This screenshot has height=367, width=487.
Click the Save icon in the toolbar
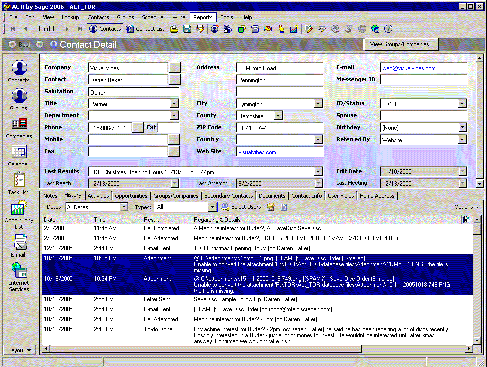[187, 29]
